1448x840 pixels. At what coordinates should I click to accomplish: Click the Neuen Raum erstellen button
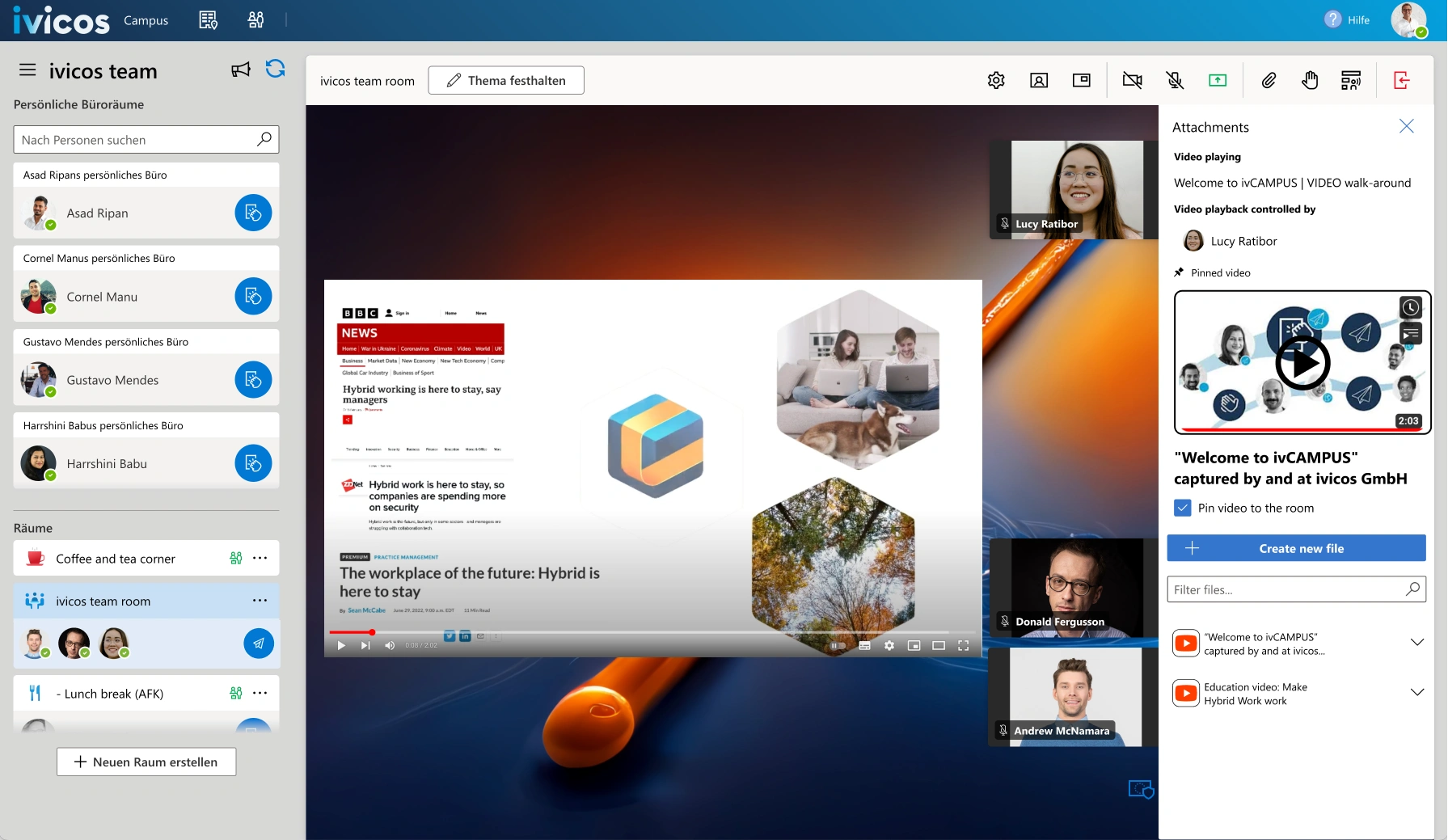(x=146, y=762)
